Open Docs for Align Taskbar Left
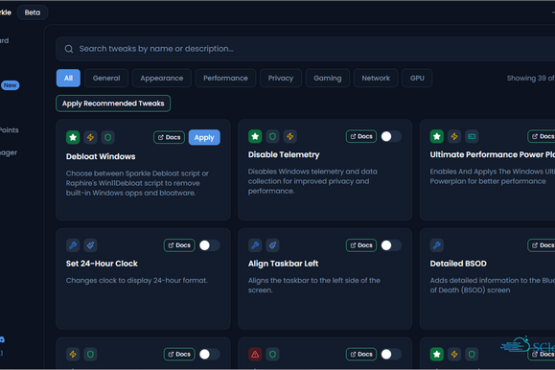Viewport: 555px width, 370px height. click(361, 245)
